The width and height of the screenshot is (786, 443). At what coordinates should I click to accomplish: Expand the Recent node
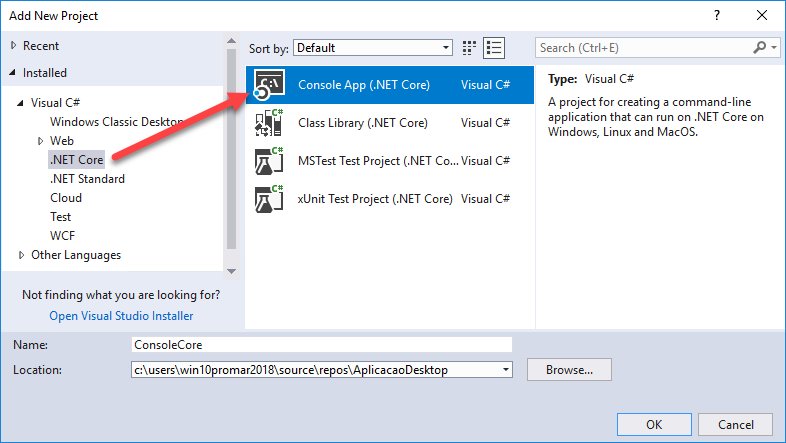(x=14, y=46)
